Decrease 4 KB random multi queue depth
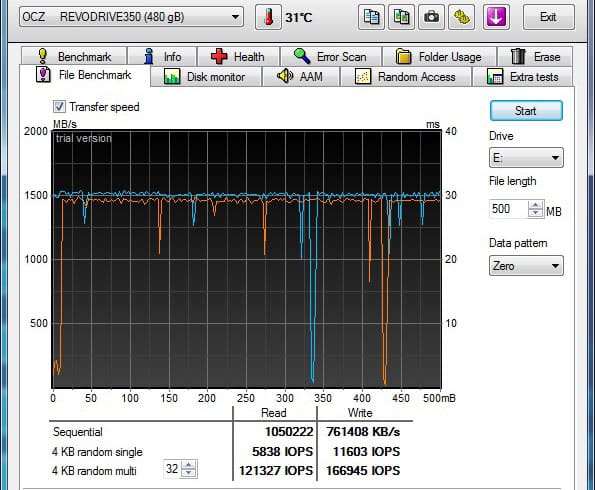The width and height of the screenshot is (595, 490). (189, 473)
